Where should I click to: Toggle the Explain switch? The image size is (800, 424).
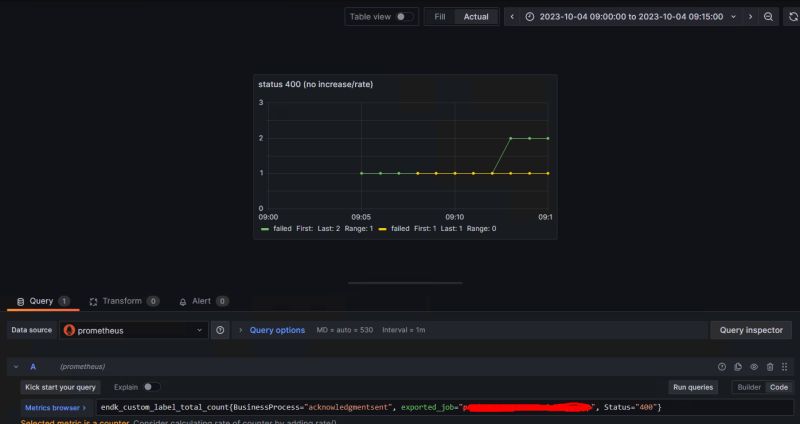(151, 387)
